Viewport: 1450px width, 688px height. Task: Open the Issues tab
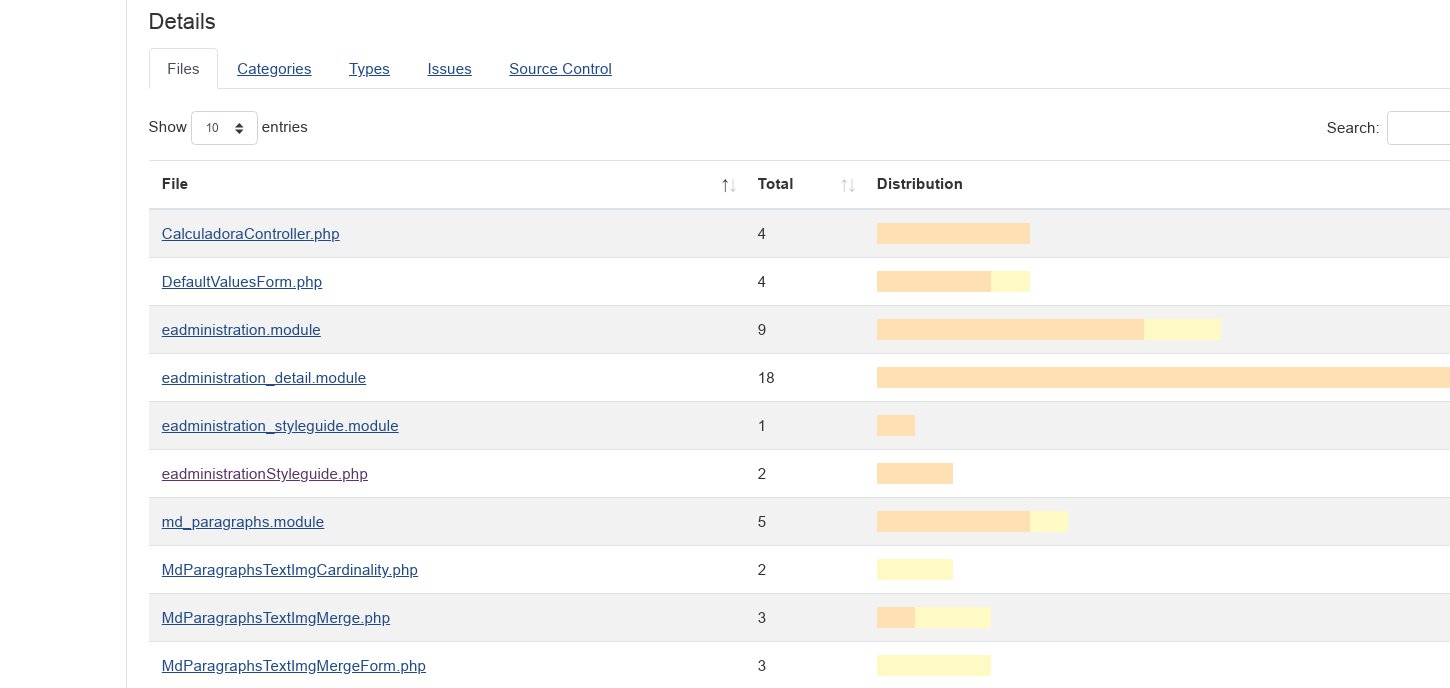pos(449,69)
